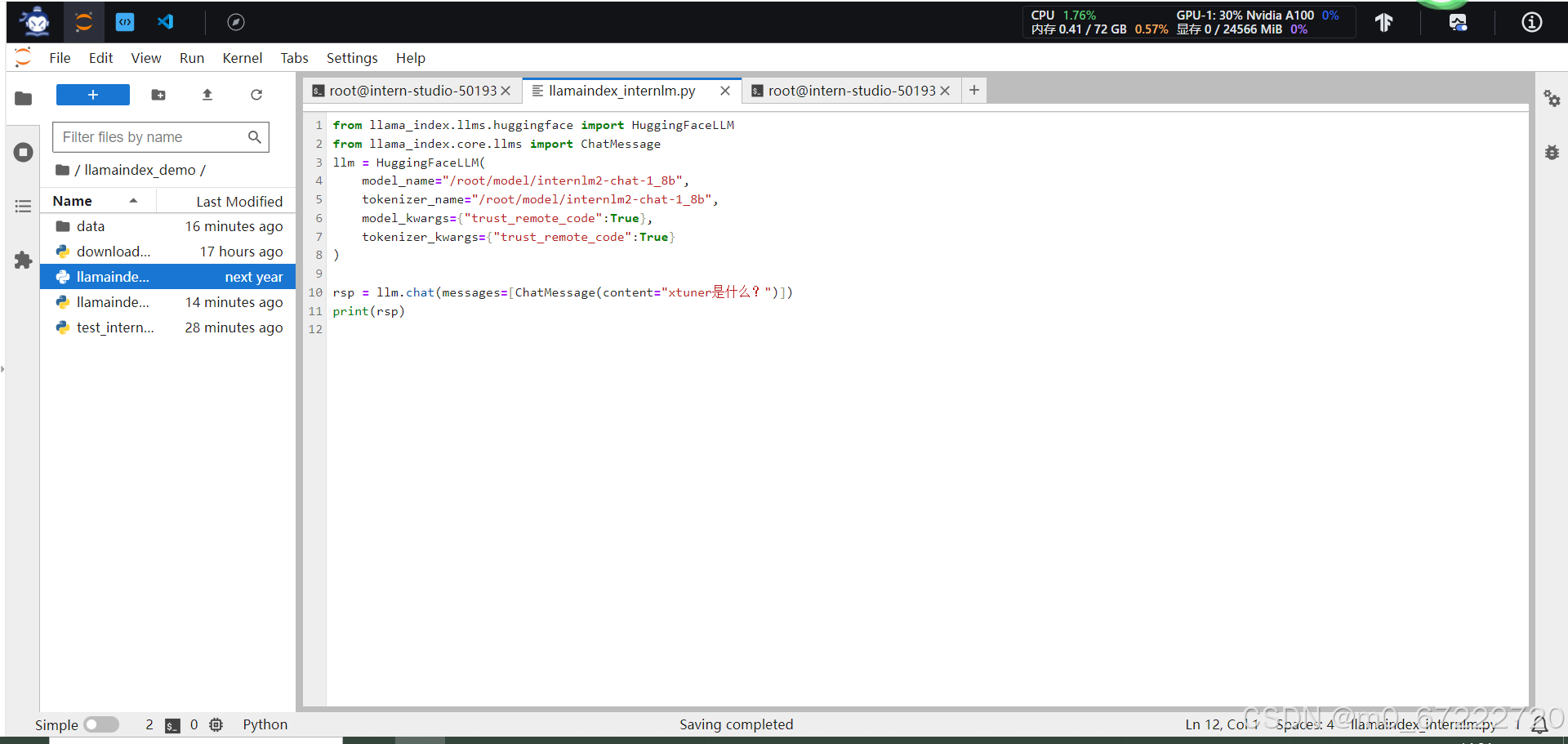Toggle the Simple interface mode switch

coord(101,724)
